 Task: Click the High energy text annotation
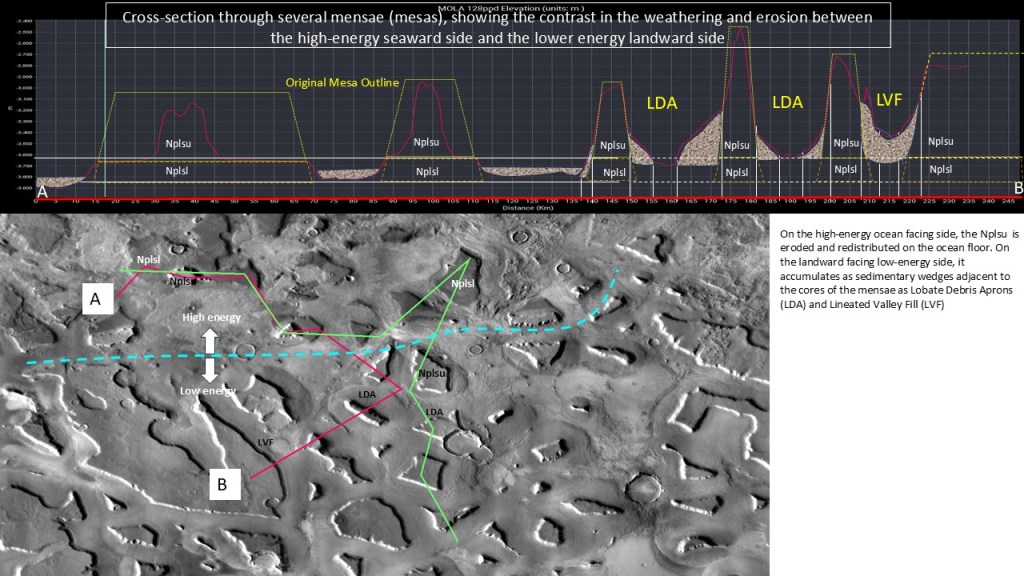(211, 317)
